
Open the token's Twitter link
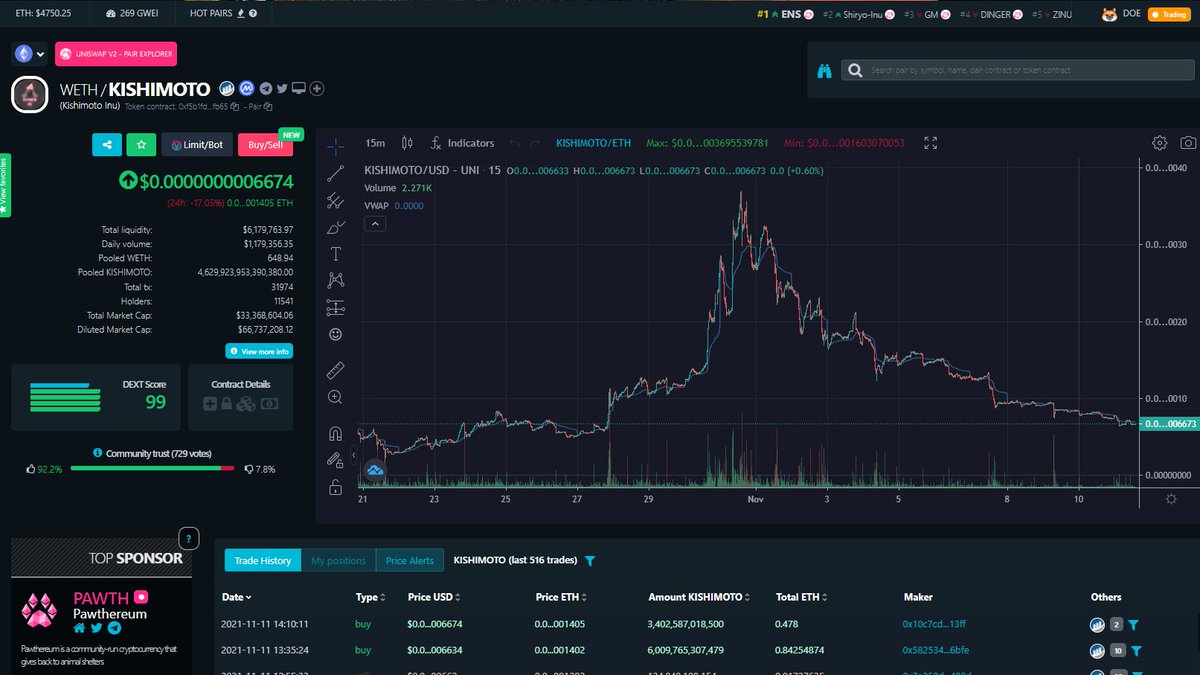click(281, 88)
